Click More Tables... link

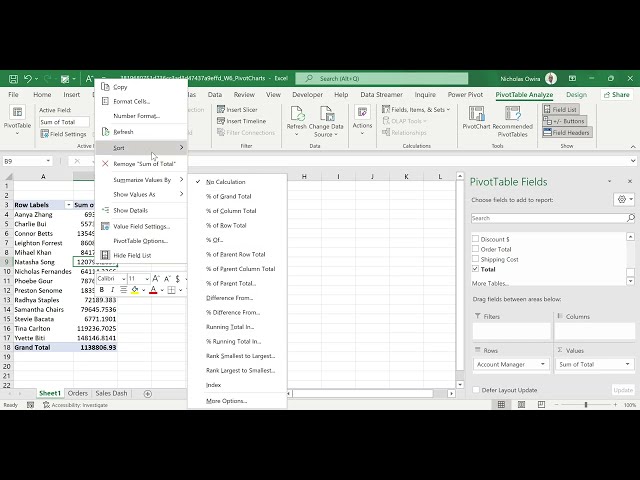490,283
